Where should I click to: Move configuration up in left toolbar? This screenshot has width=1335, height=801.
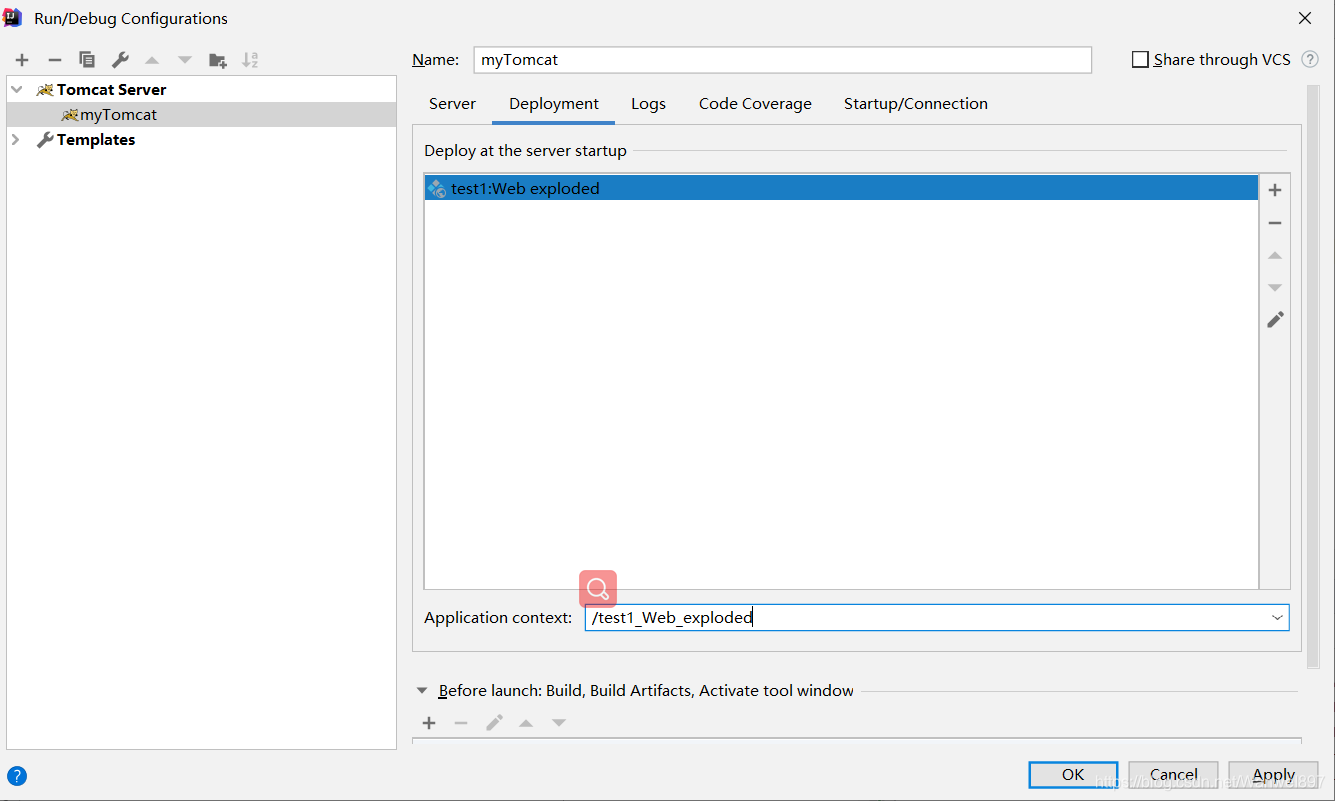click(152, 60)
